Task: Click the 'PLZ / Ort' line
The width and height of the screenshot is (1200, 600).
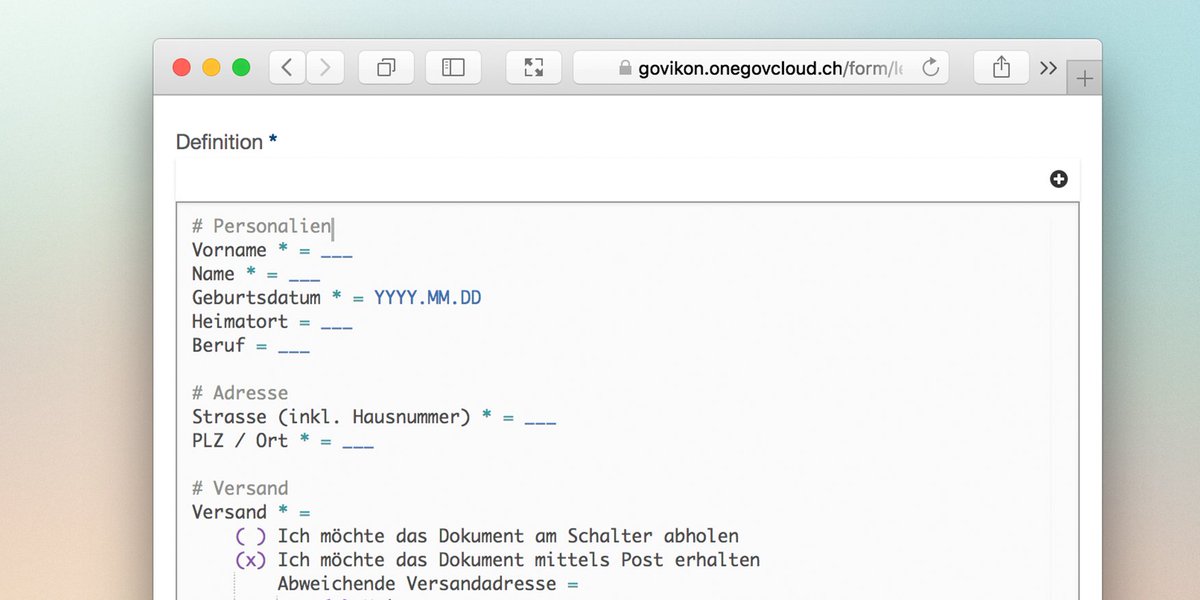Action: click(x=283, y=441)
